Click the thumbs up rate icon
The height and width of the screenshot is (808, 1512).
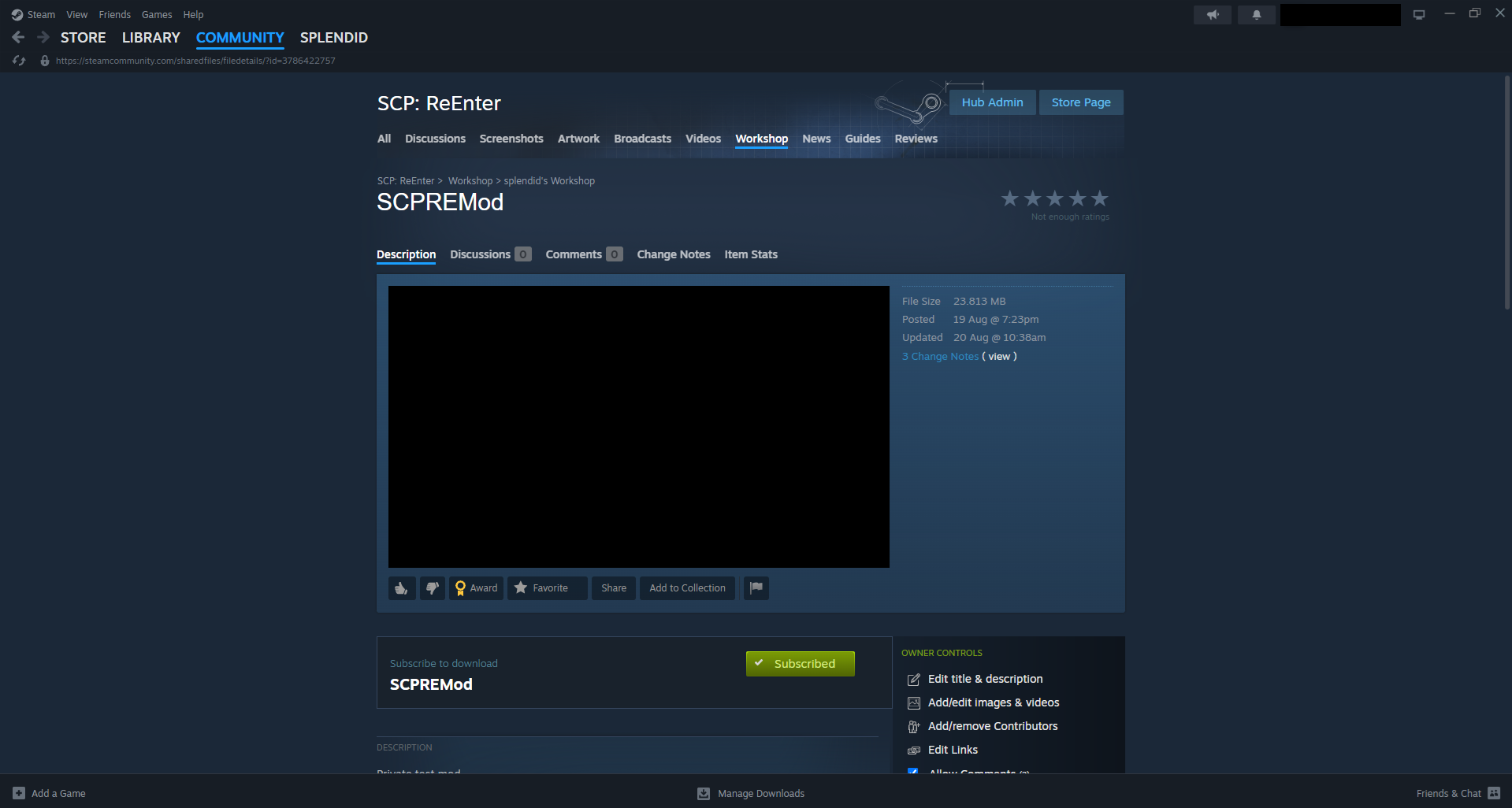(x=402, y=588)
